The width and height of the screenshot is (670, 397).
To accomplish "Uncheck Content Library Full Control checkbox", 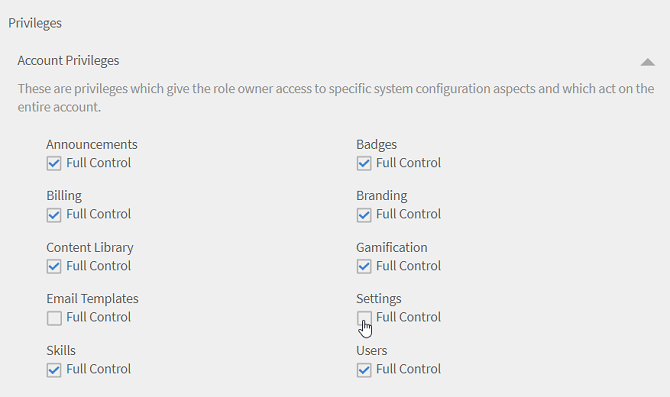I will pos(54,267).
